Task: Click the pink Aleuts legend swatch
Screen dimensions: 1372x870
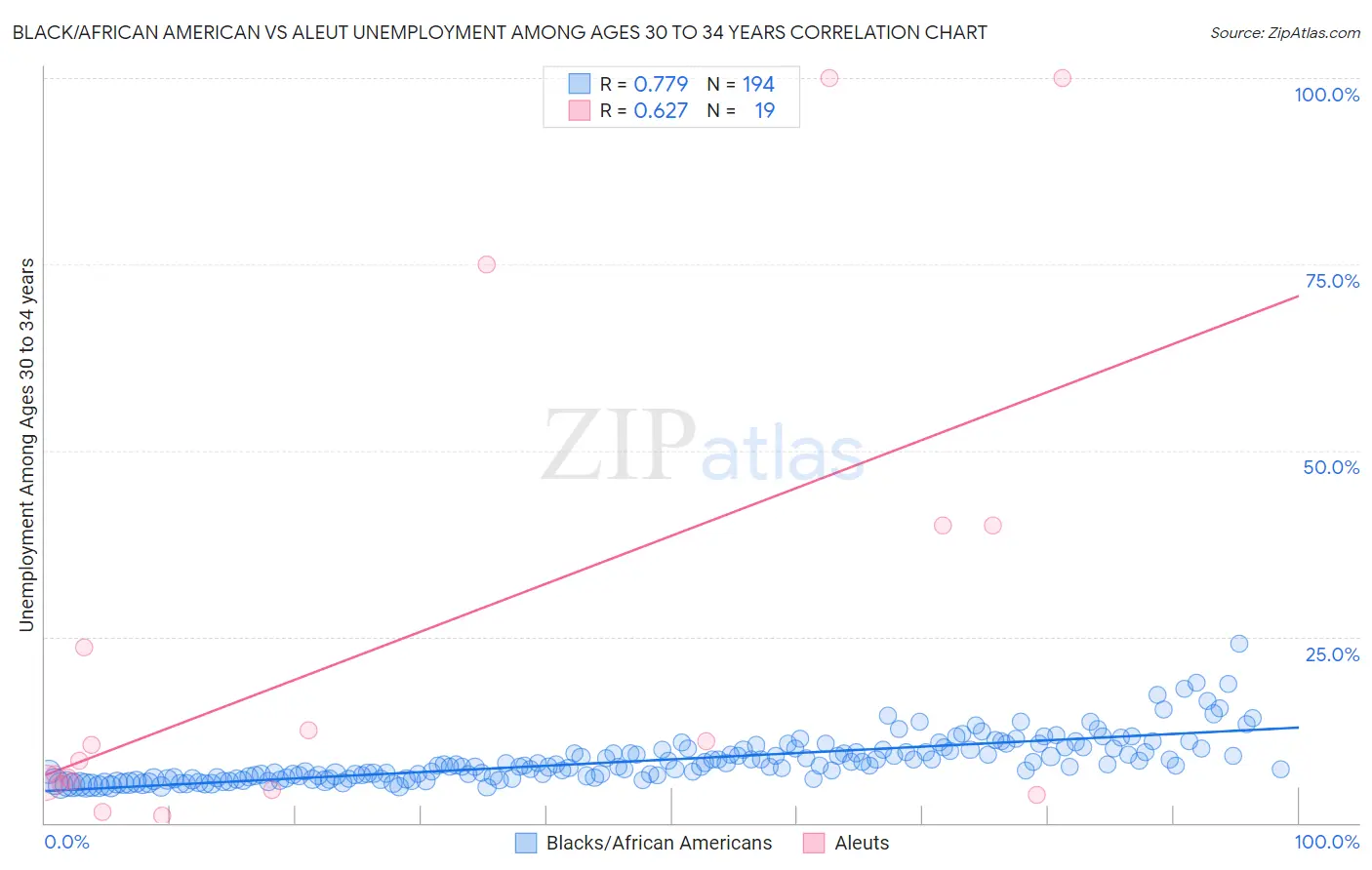Action: [814, 843]
